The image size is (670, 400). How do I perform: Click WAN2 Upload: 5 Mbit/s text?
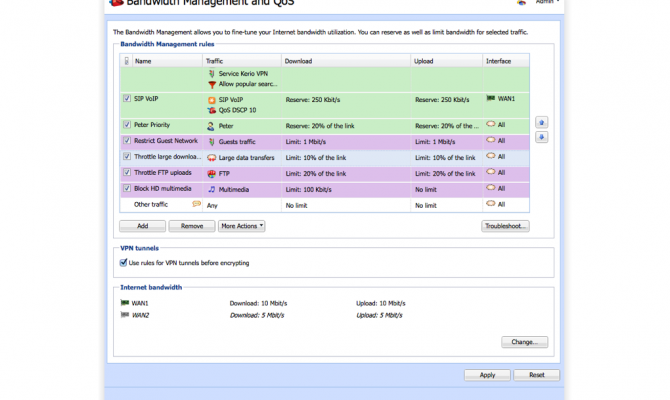[379, 315]
